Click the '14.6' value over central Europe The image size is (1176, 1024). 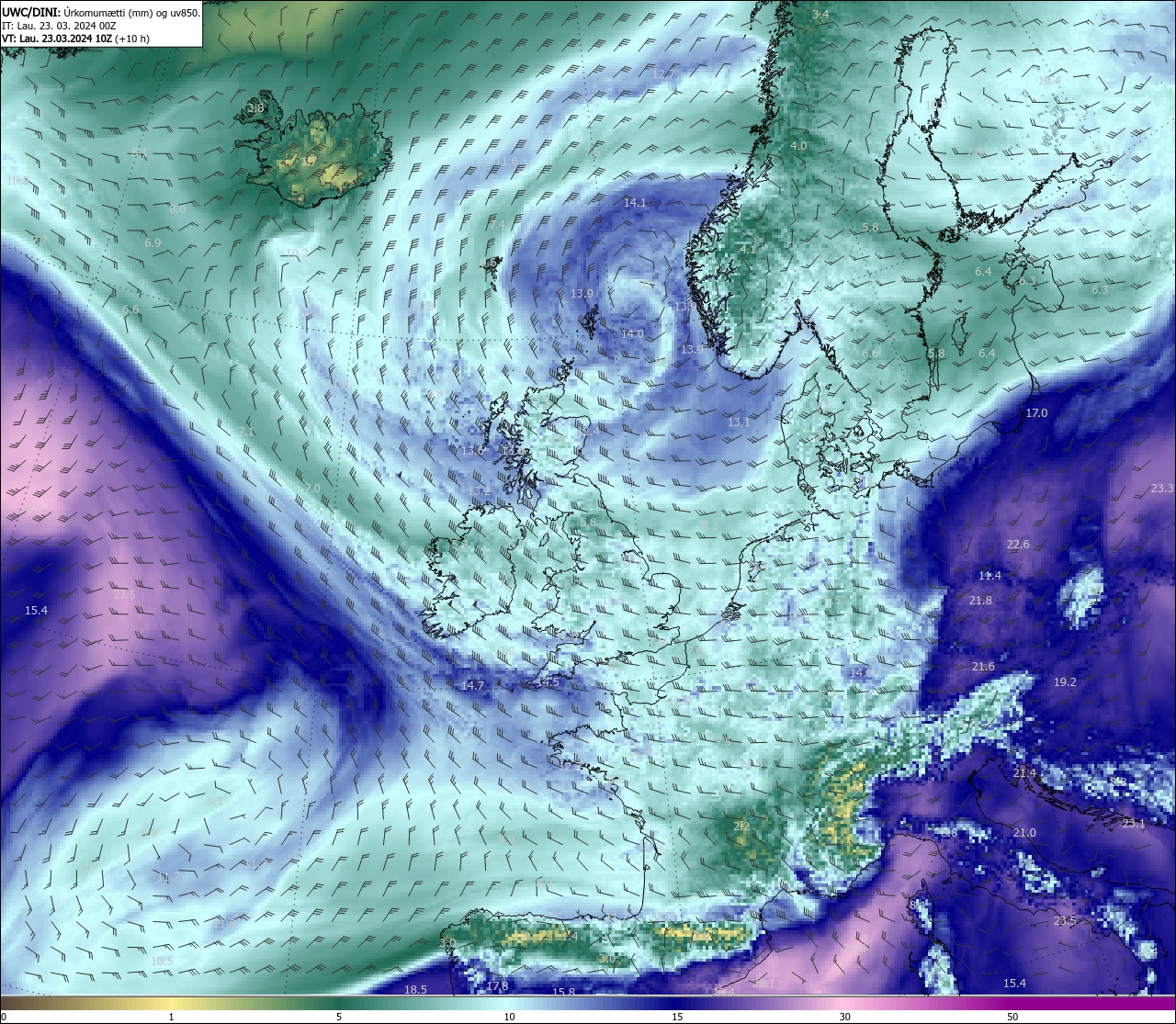[x=861, y=672]
